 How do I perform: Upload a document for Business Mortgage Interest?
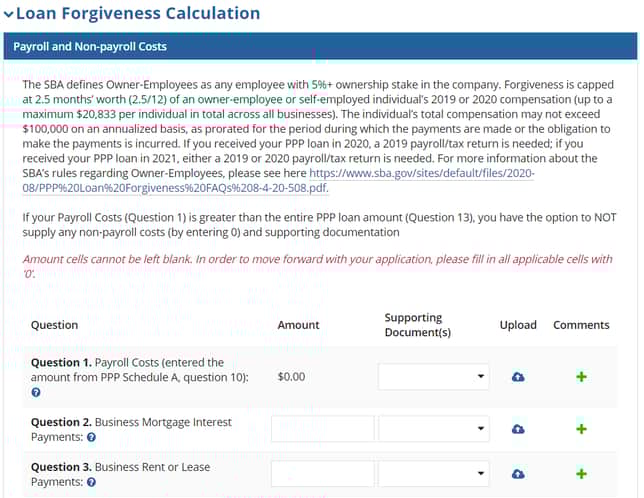(518, 429)
